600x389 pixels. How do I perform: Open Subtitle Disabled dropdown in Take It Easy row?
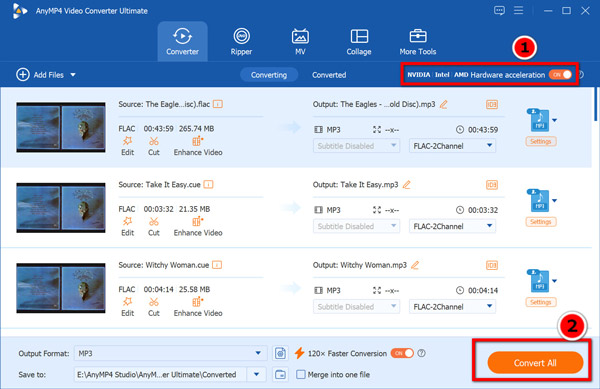356,226
